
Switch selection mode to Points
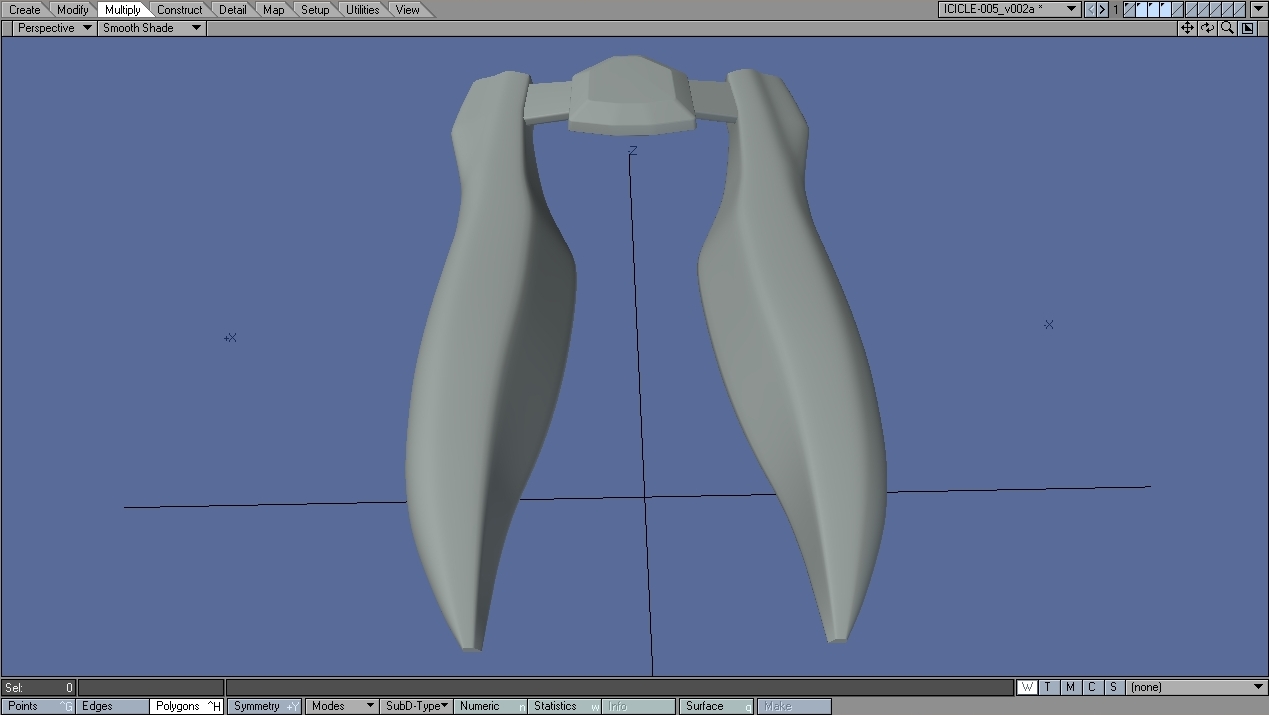click(38, 706)
